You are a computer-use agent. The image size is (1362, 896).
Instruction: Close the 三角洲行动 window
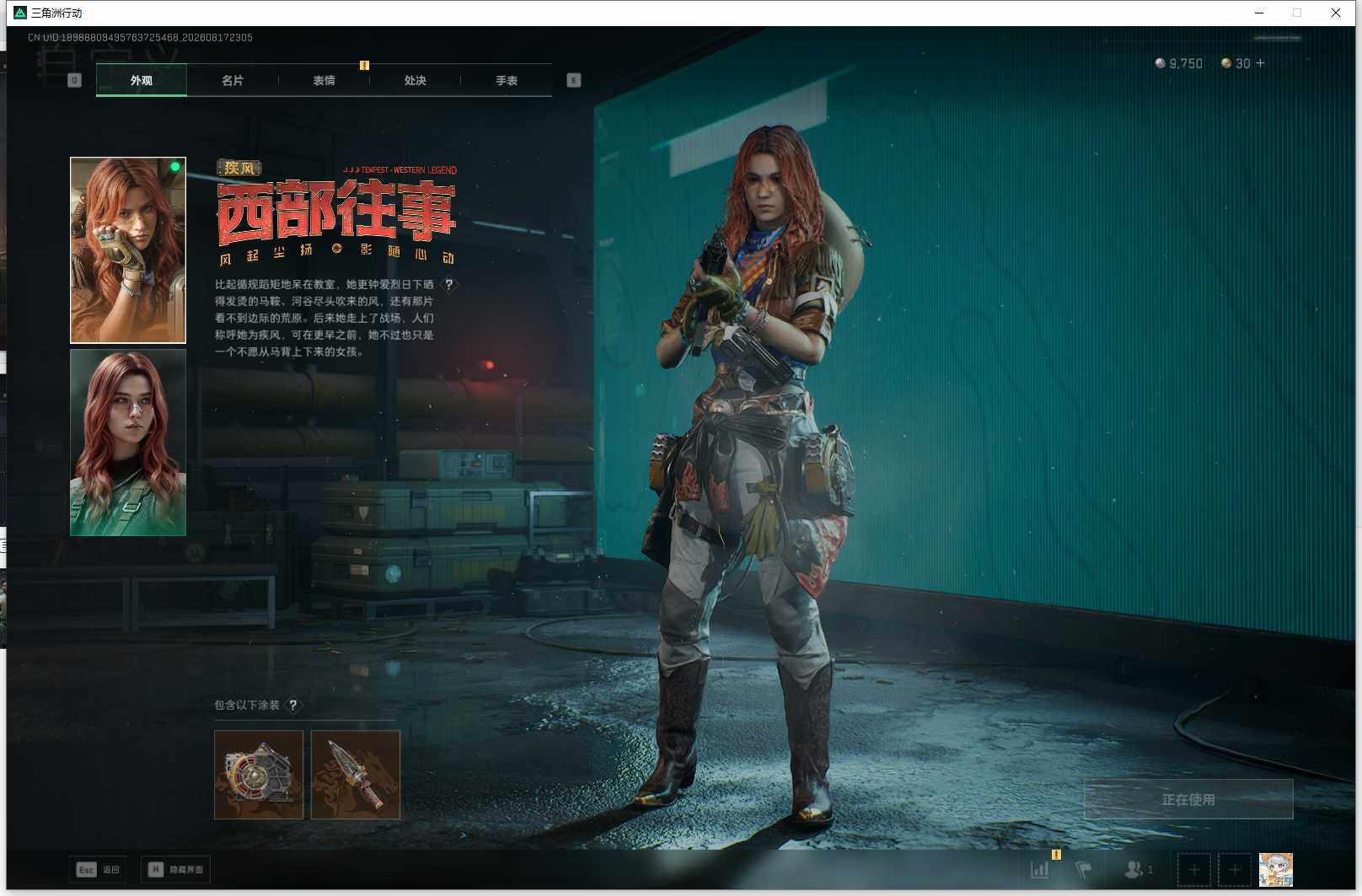(x=1336, y=13)
